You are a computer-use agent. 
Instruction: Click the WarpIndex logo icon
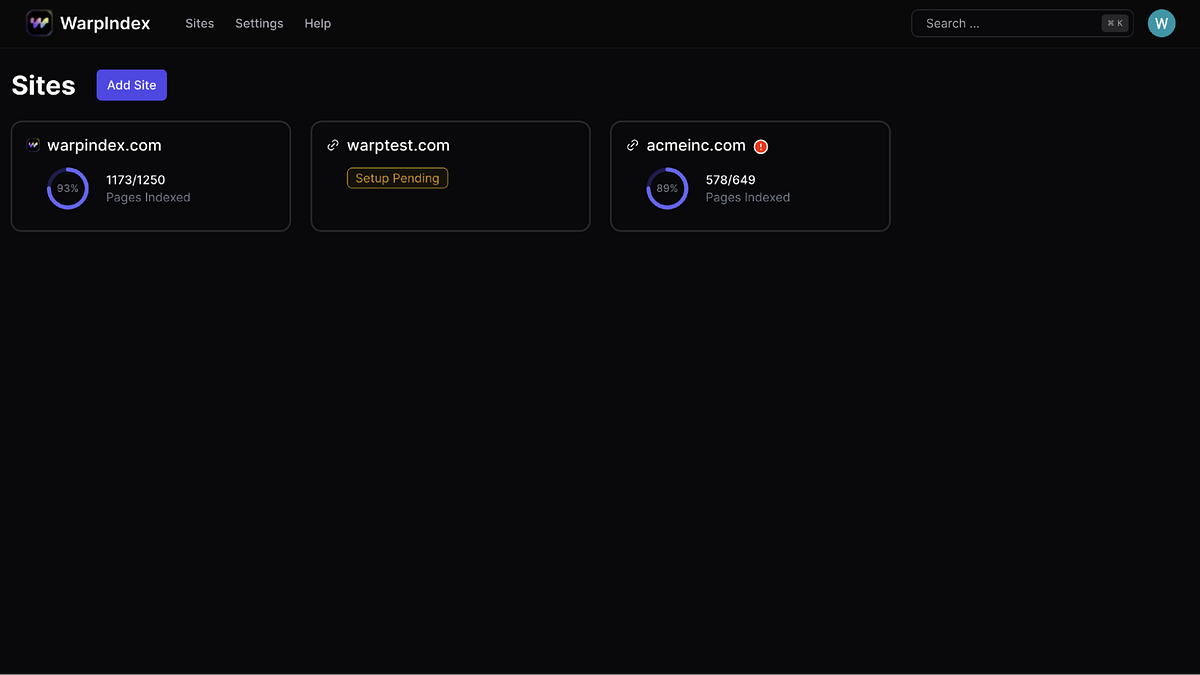click(38, 22)
